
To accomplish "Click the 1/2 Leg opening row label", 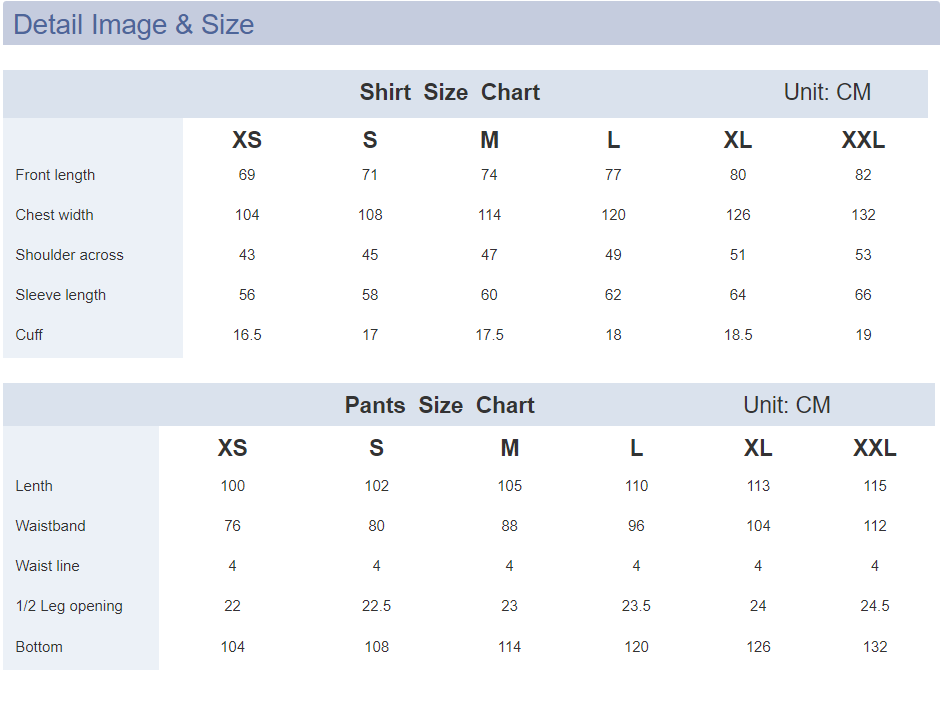I will [x=69, y=606].
